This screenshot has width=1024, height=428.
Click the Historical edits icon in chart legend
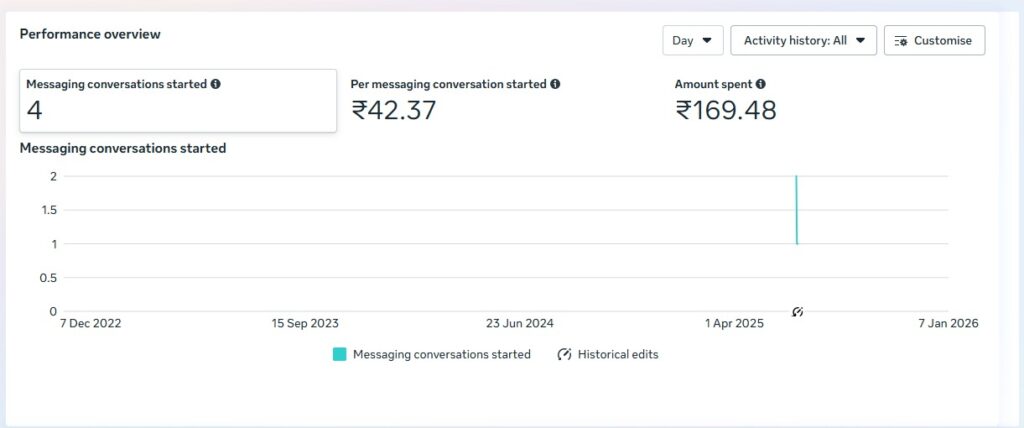[564, 354]
